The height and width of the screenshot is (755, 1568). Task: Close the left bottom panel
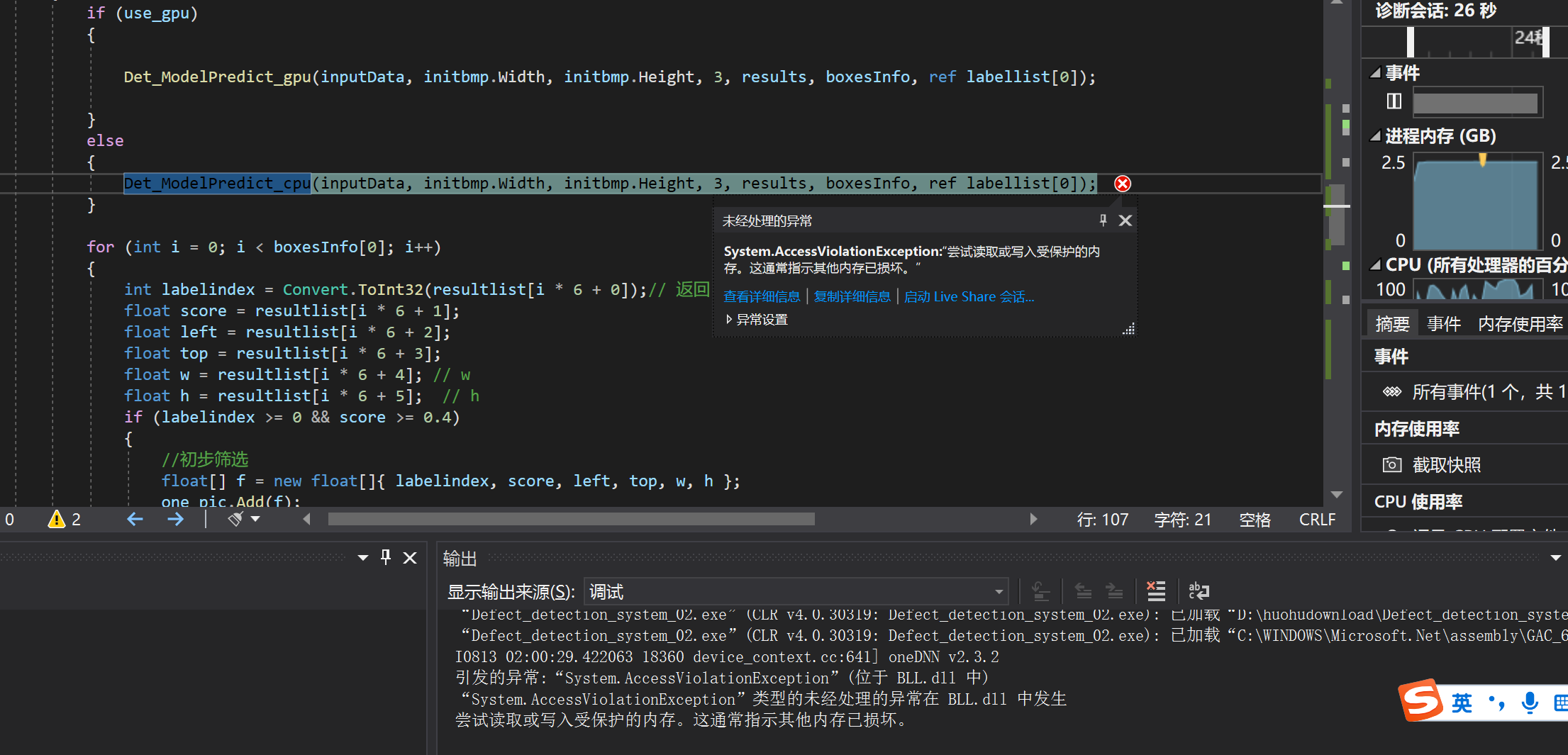point(410,558)
